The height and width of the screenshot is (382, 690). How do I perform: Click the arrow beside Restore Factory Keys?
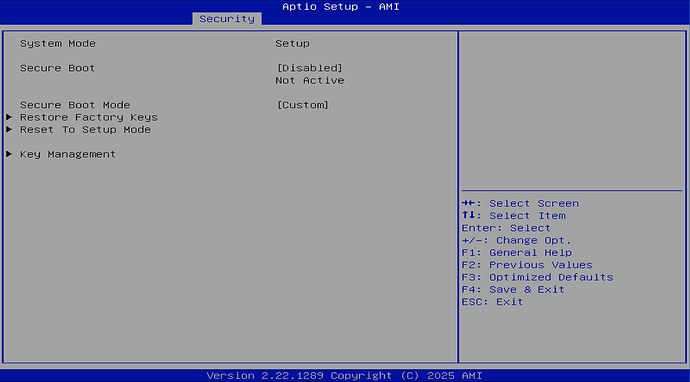(9, 118)
